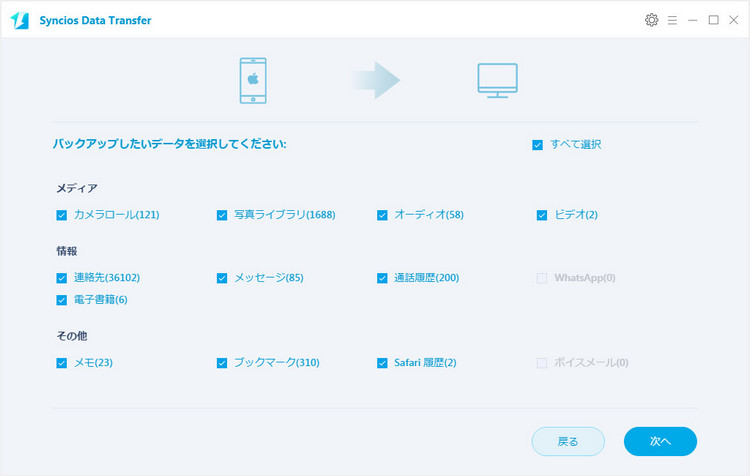Uncheck ブックマーク(310) checkbox

[x=222, y=363]
